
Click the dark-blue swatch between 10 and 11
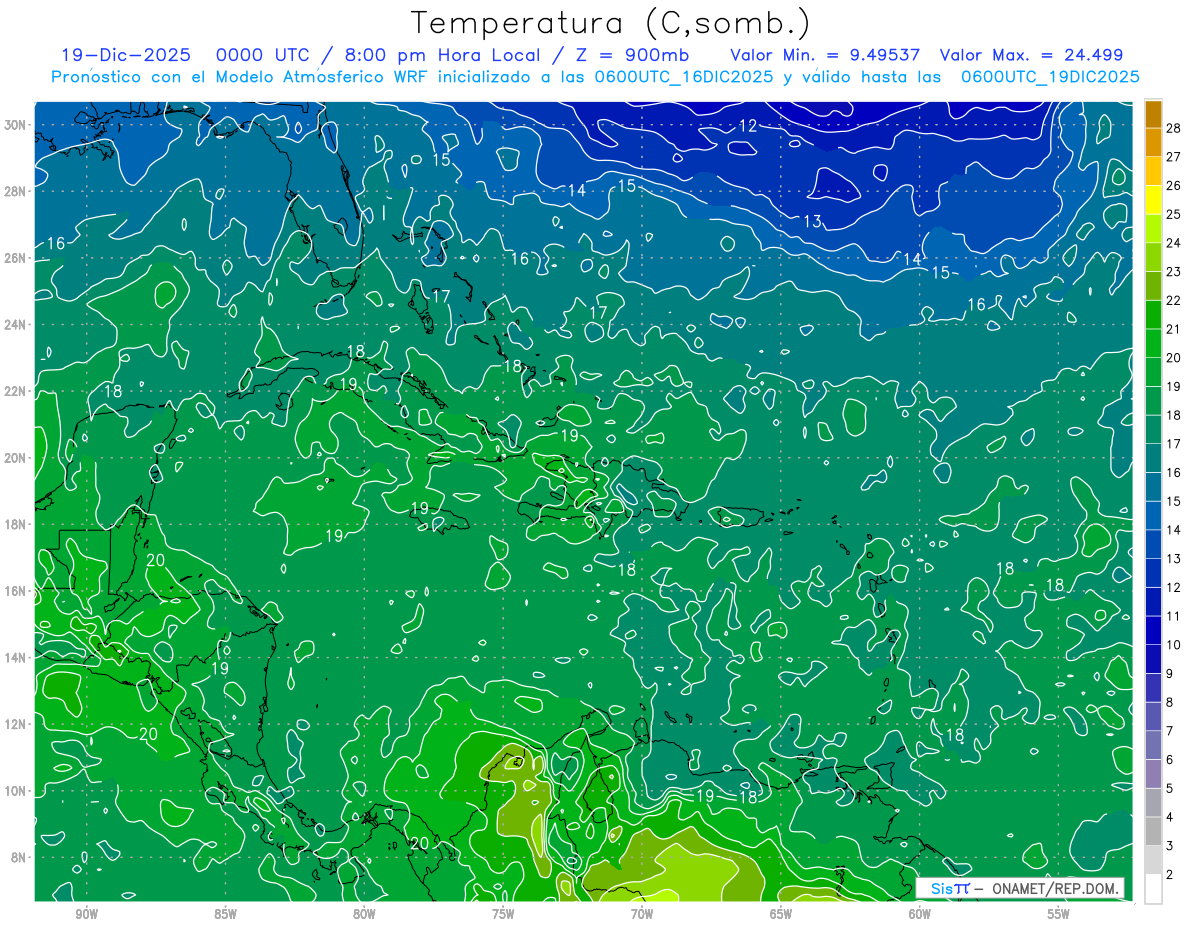click(x=1153, y=630)
